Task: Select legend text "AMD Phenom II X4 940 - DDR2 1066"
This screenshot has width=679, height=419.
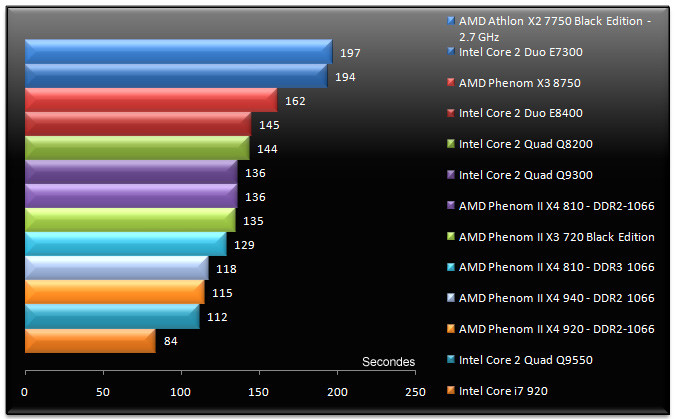Action: [x=556, y=298]
